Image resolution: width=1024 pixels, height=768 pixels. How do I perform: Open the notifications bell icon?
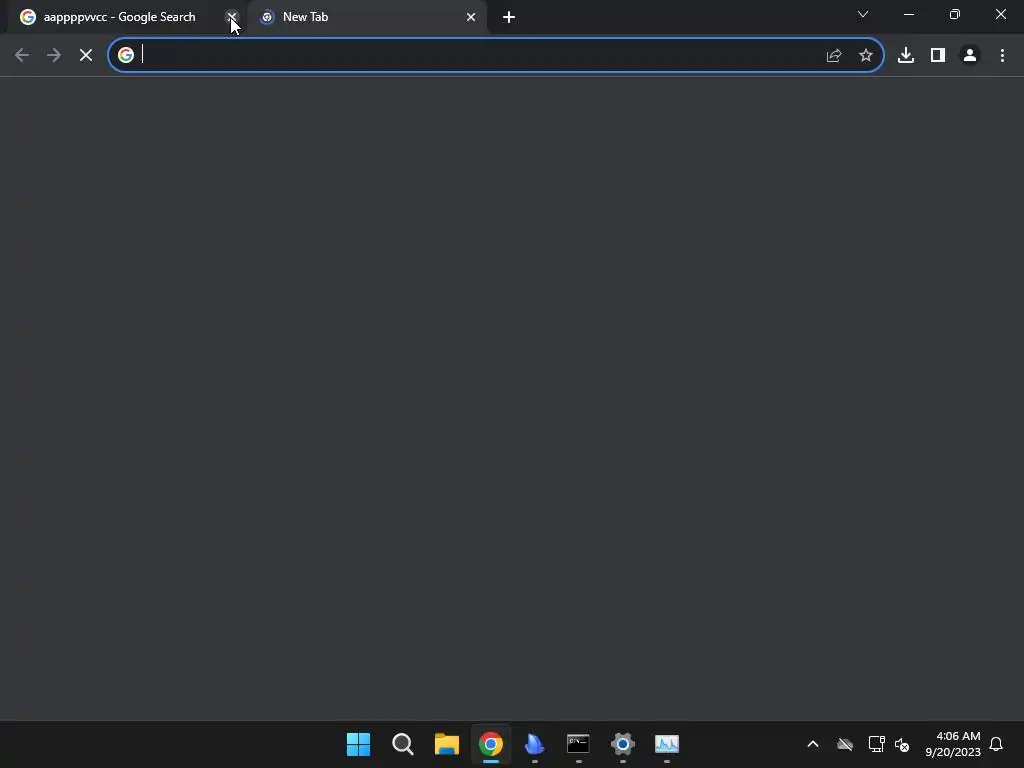point(996,744)
